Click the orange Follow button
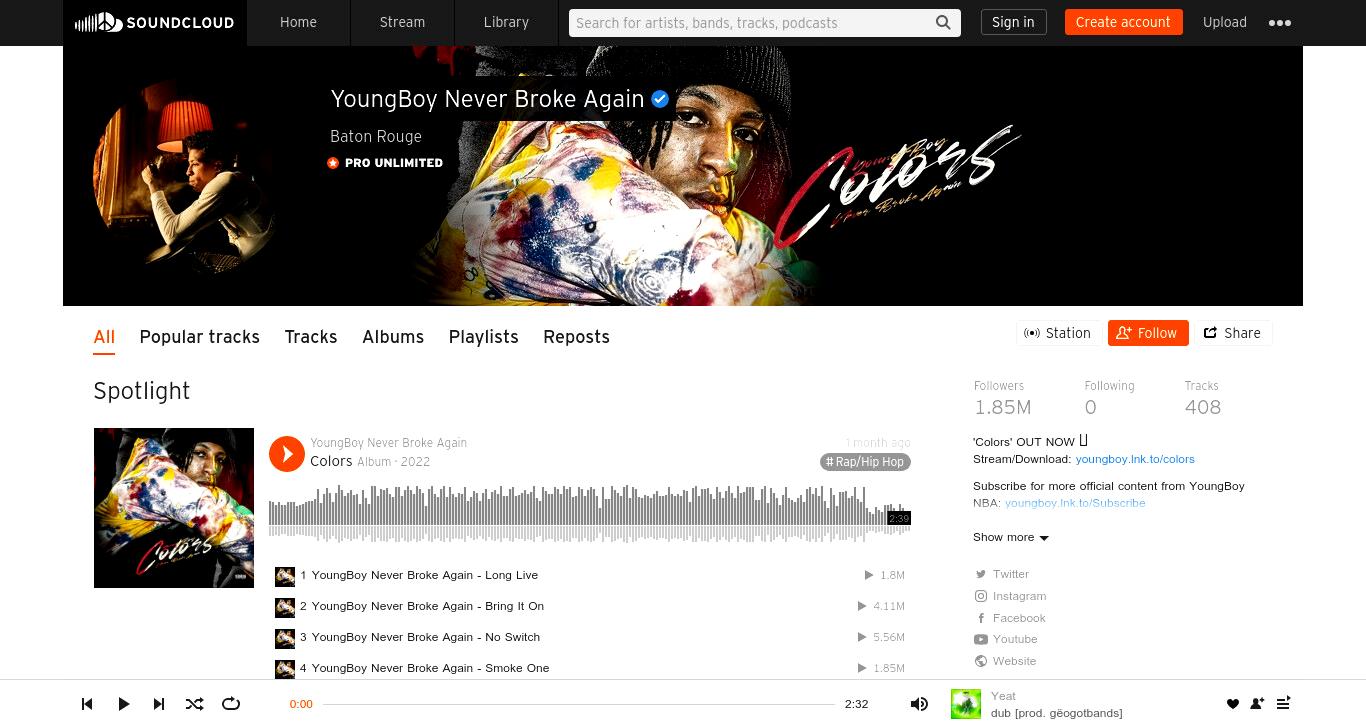 pyautogui.click(x=1148, y=333)
